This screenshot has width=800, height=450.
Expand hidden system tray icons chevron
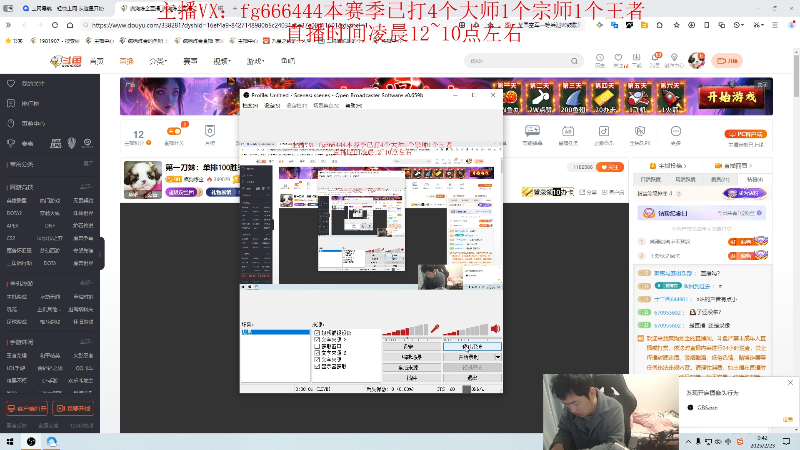coord(688,441)
